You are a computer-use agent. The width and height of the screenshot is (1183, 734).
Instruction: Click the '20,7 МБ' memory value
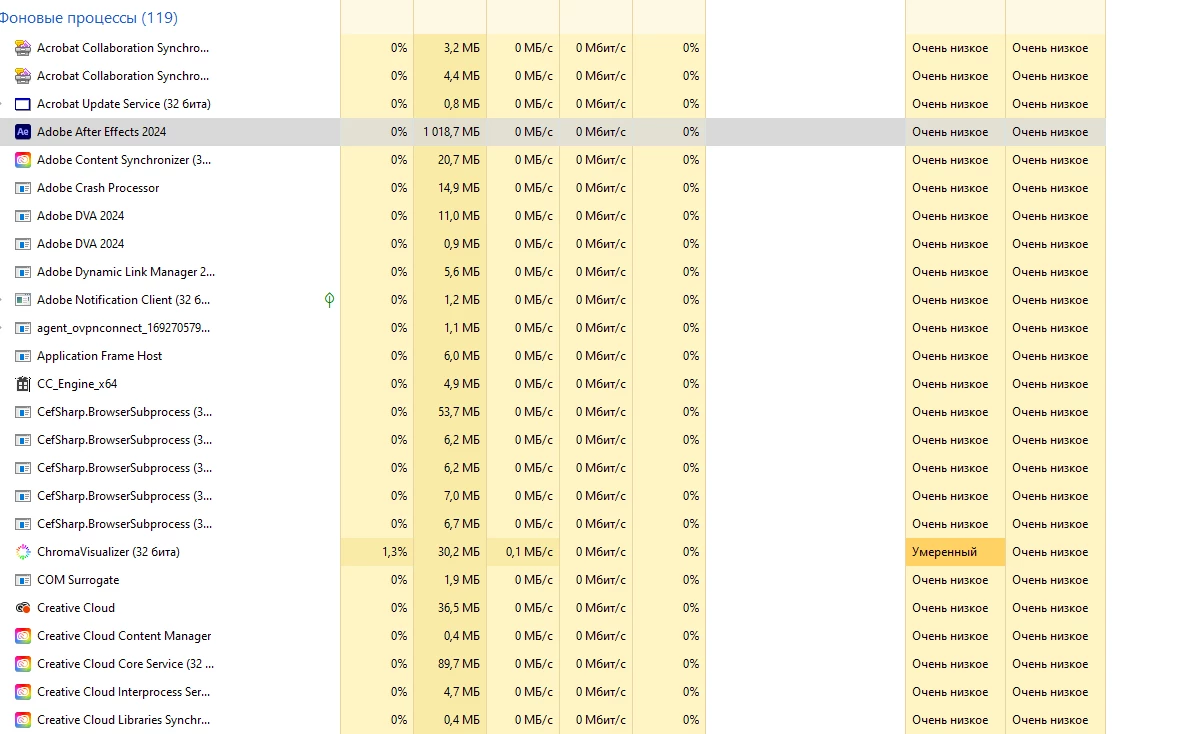point(459,160)
